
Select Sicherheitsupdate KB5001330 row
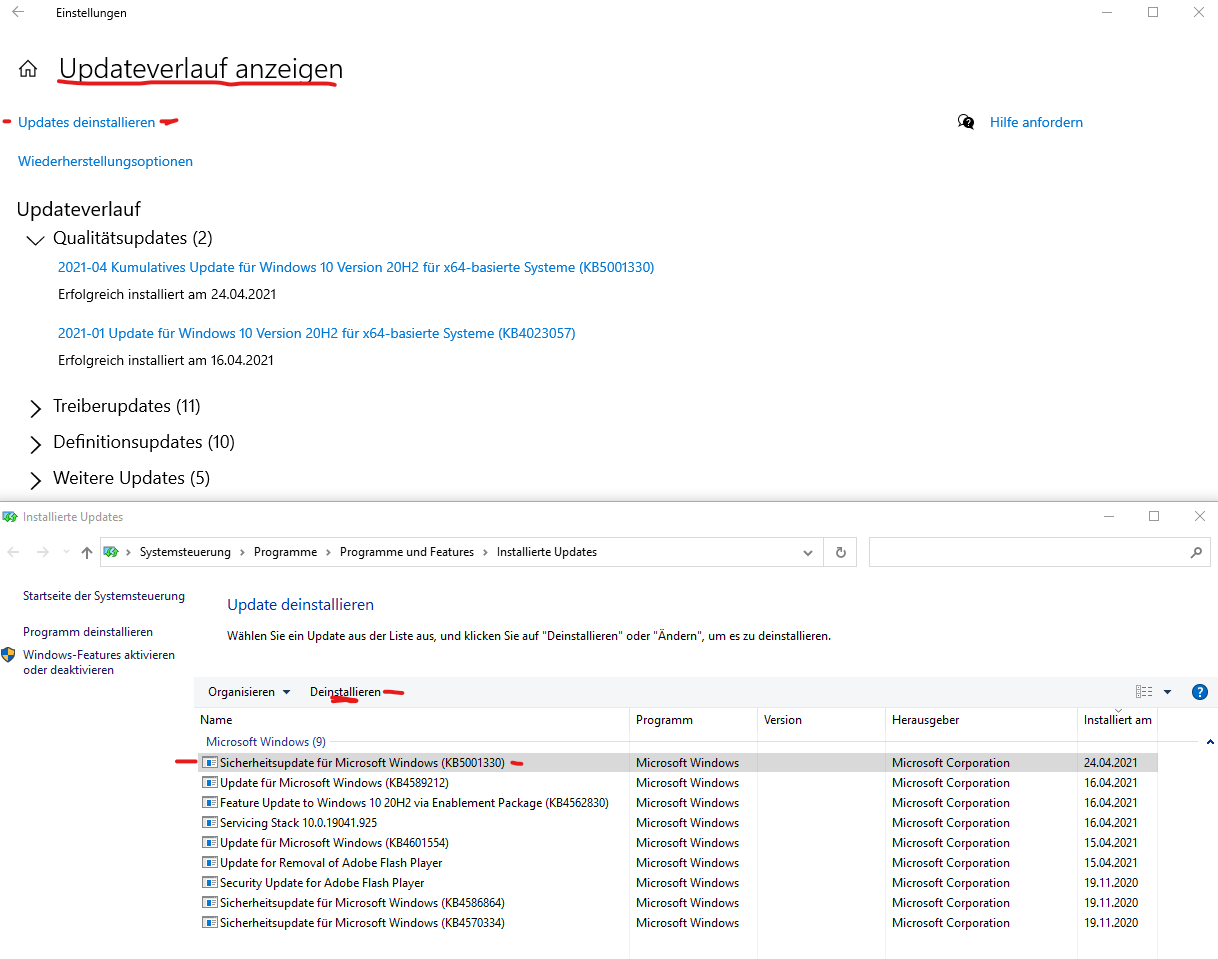click(x=676, y=763)
